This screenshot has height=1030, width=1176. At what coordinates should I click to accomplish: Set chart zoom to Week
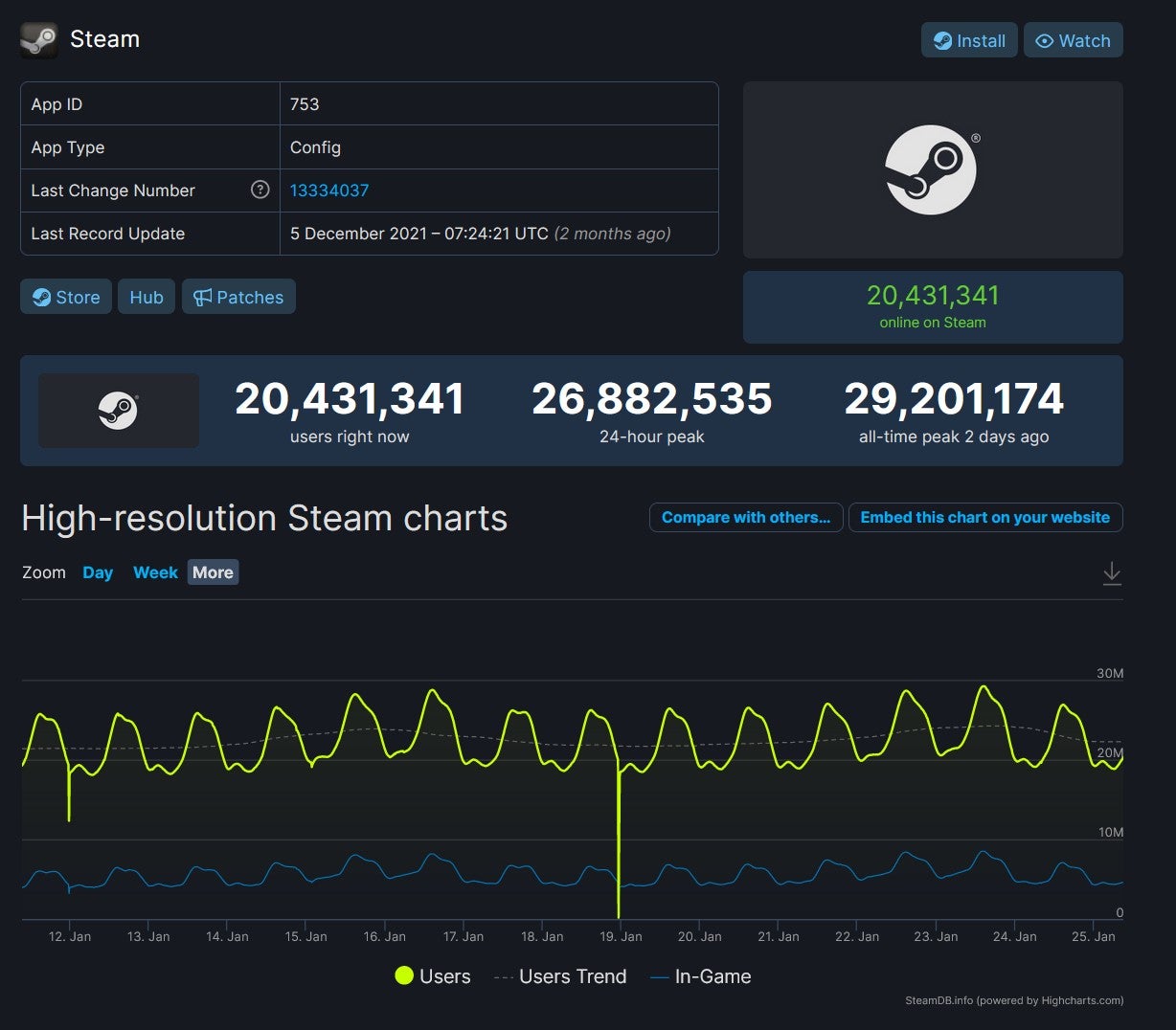pos(155,572)
